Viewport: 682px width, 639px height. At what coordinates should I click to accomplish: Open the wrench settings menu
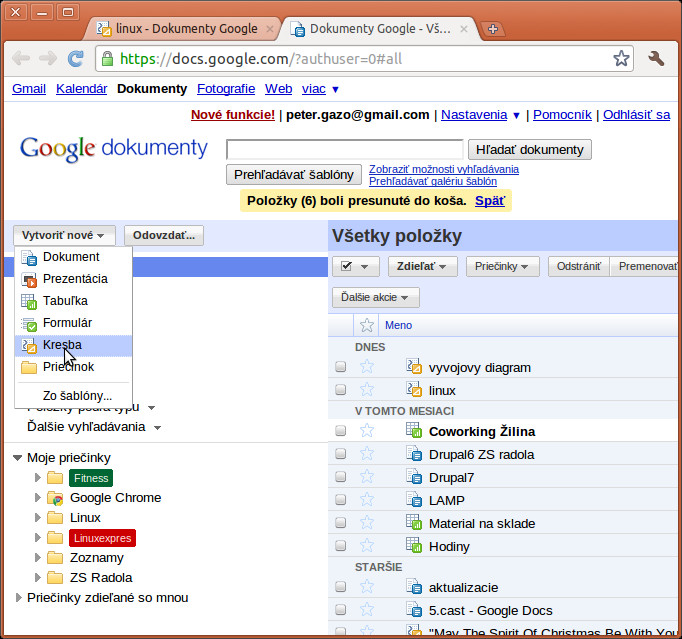coord(656,58)
